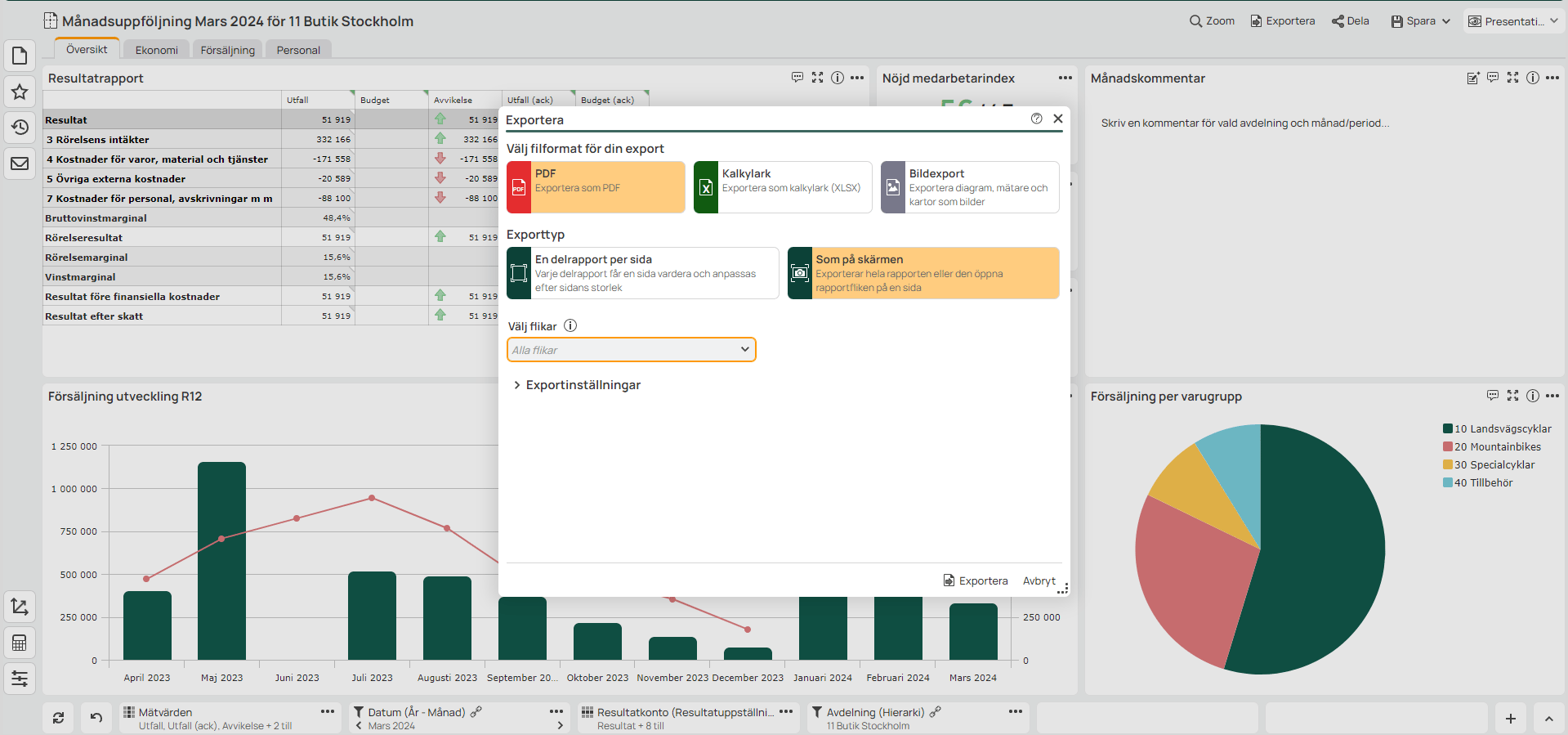Viewport: 1568px width, 735px height.
Task: Switch to Försäljning tab
Action: coord(227,50)
